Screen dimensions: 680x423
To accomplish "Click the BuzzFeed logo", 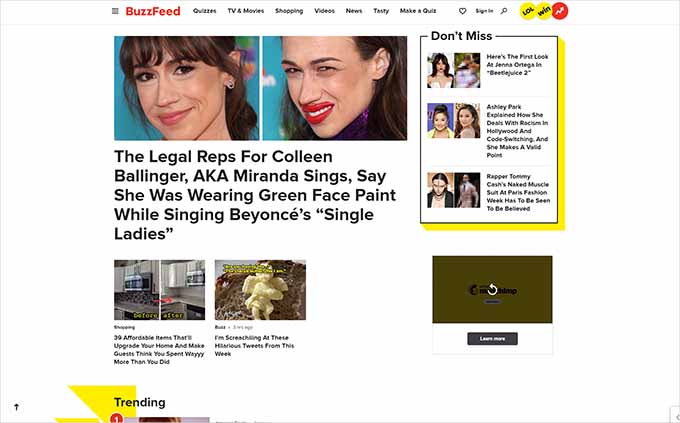I will [153, 11].
